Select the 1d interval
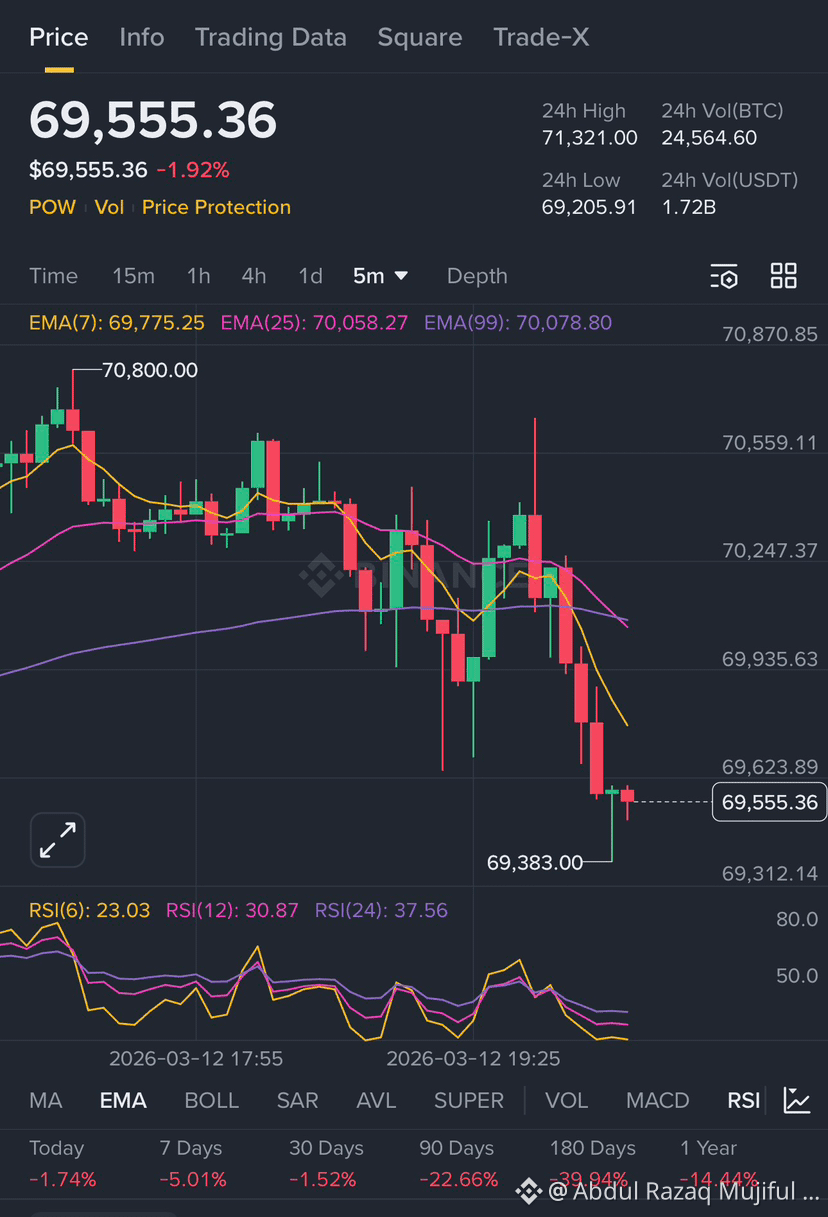 pyautogui.click(x=311, y=276)
